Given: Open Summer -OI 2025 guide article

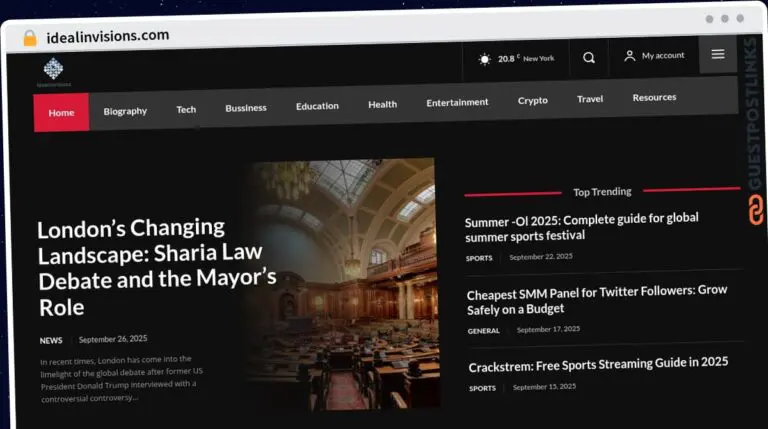Looking at the screenshot, I should 581,227.
